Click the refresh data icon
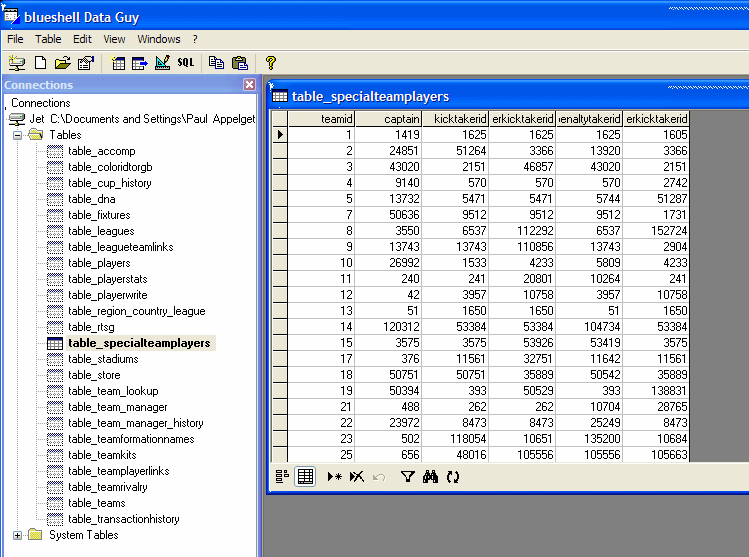The image size is (749, 557). [453, 477]
